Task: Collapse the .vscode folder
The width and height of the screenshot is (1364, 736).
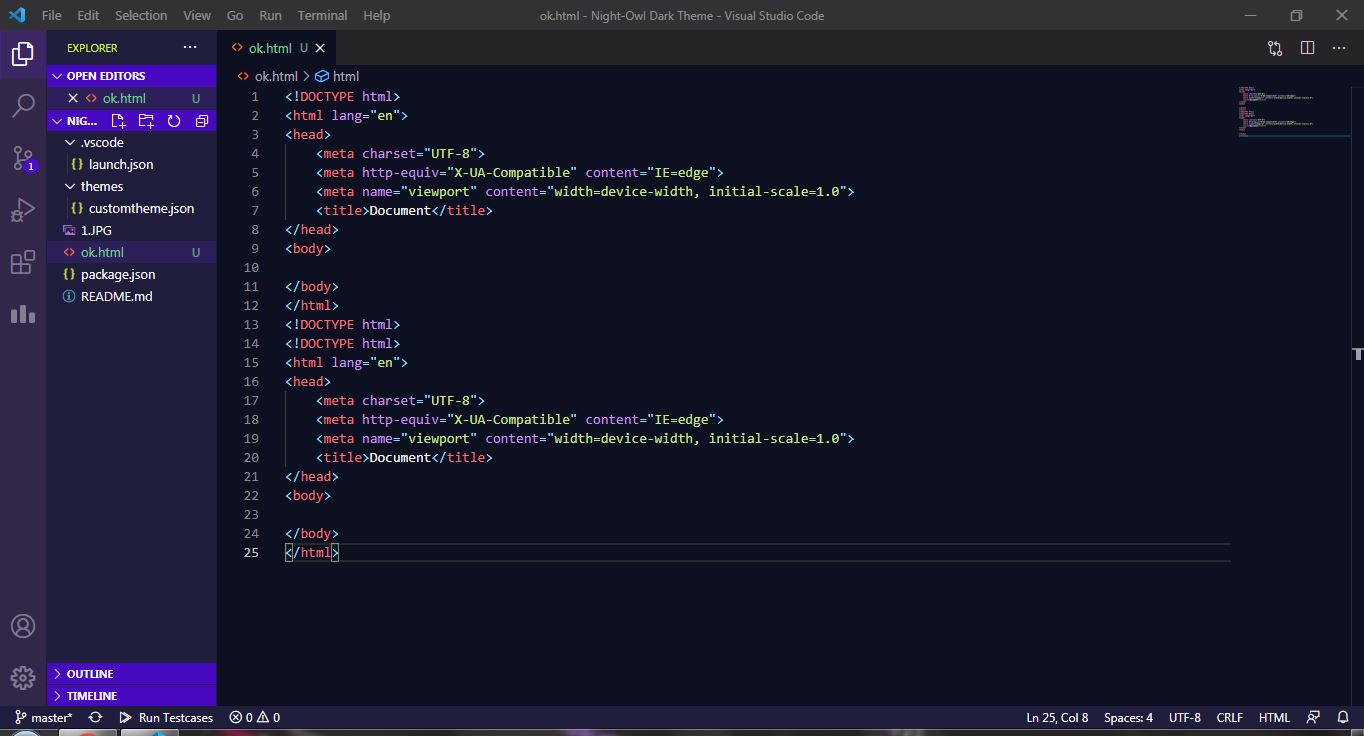Action: tap(131, 142)
